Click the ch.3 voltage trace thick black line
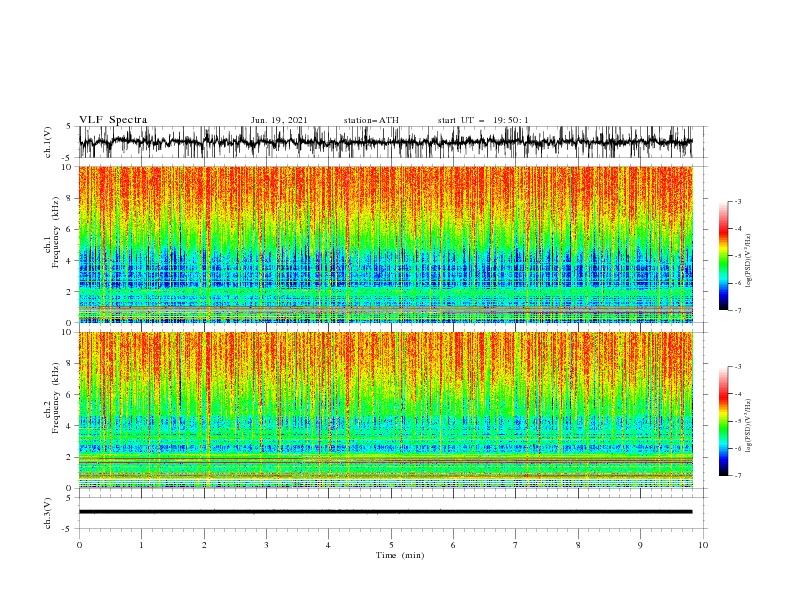Viewport: 792px width, 612px height. 385,512
